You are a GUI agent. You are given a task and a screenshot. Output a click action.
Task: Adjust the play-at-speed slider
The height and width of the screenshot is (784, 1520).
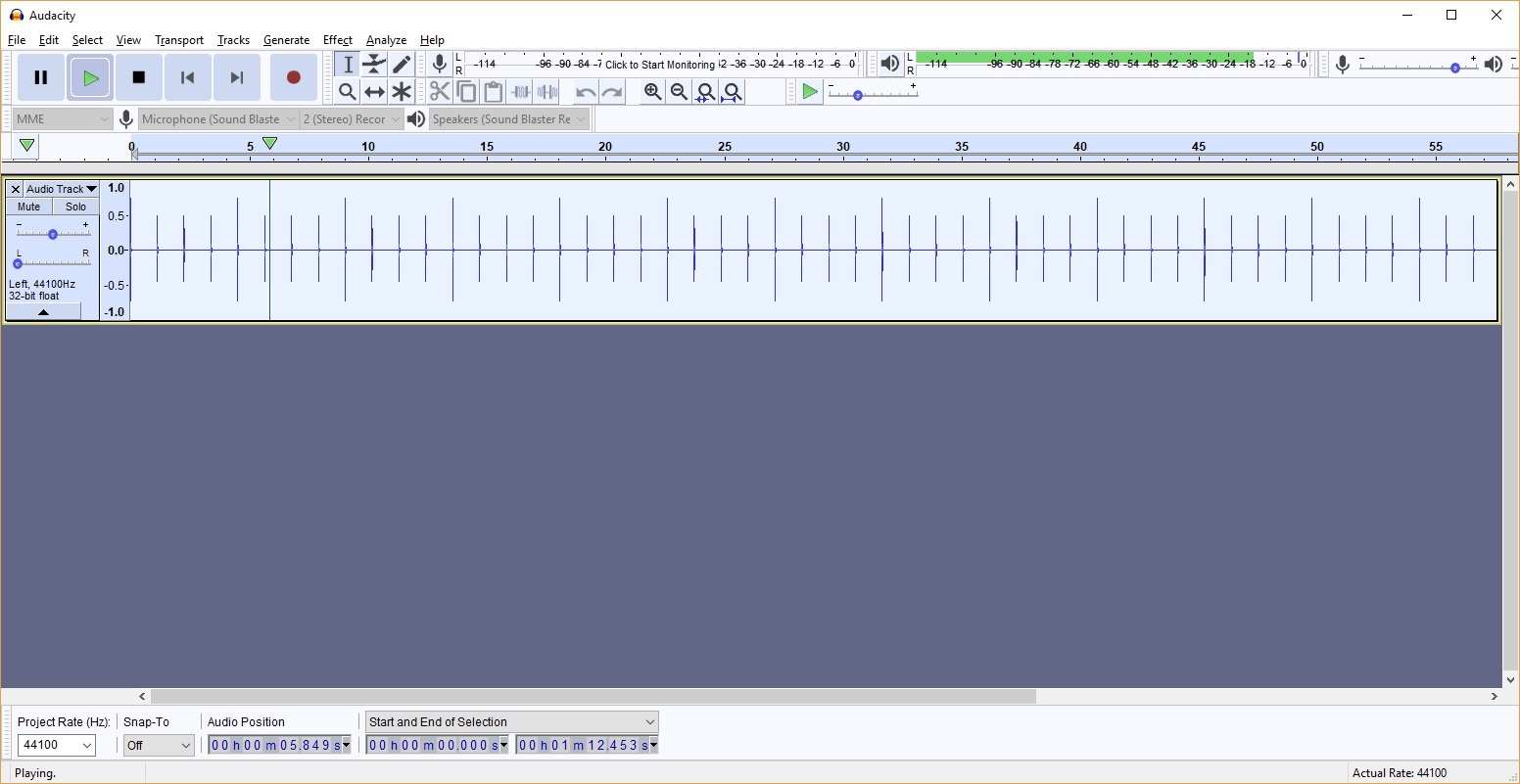[874, 95]
